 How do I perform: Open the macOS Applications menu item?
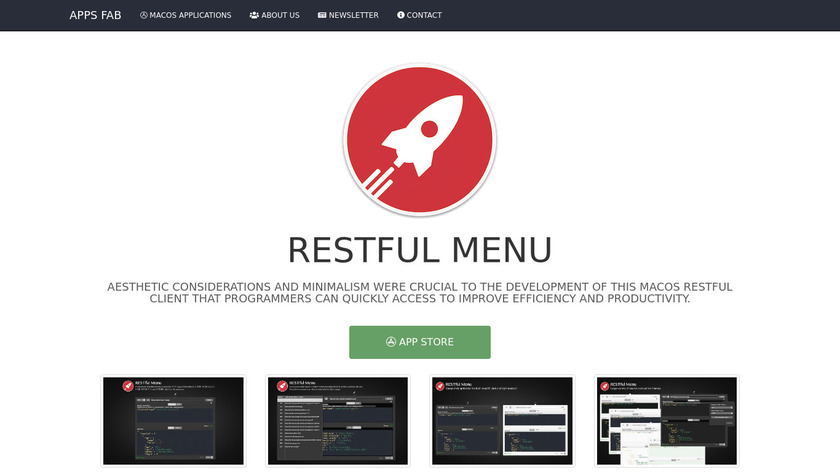click(x=185, y=15)
